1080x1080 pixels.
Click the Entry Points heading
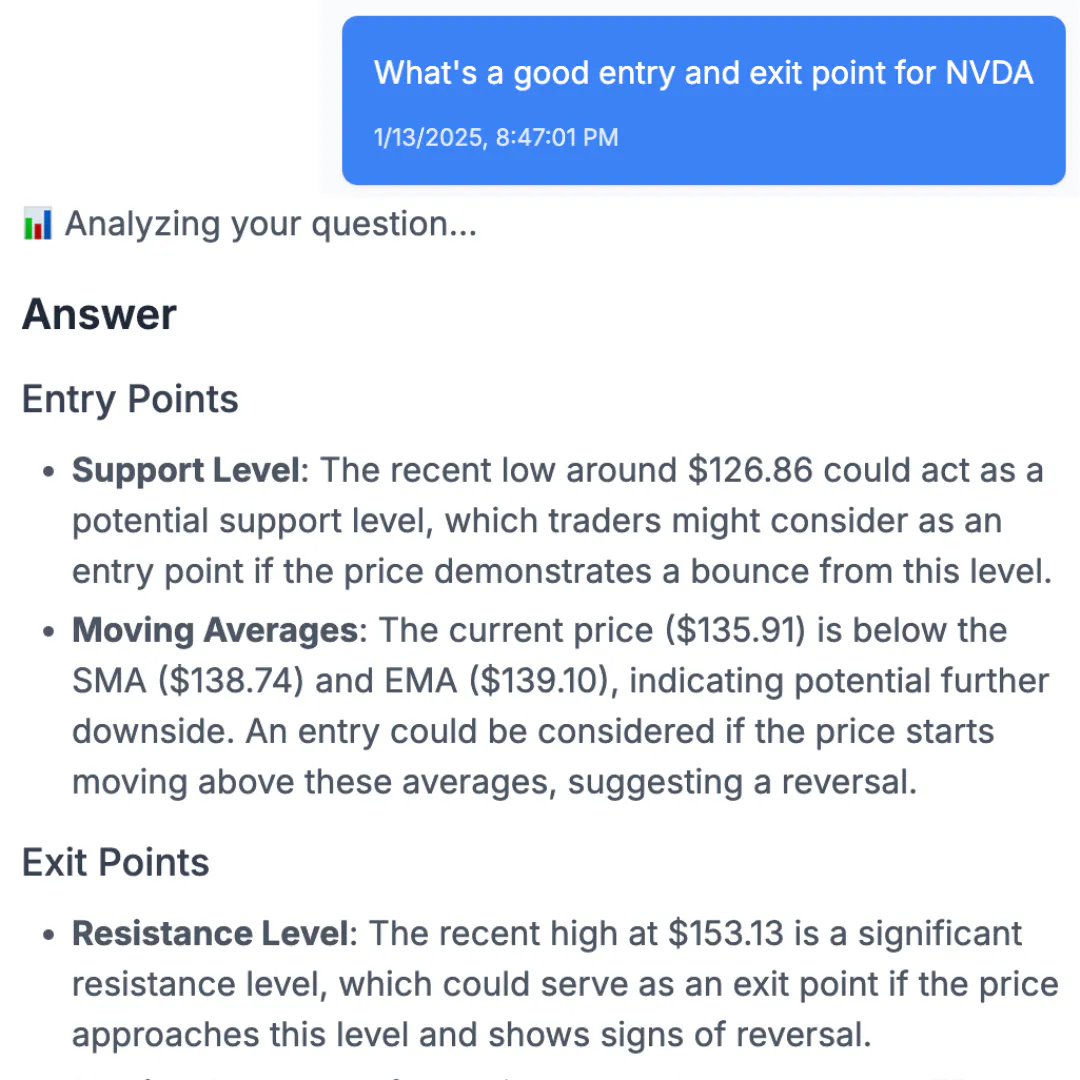pos(130,399)
